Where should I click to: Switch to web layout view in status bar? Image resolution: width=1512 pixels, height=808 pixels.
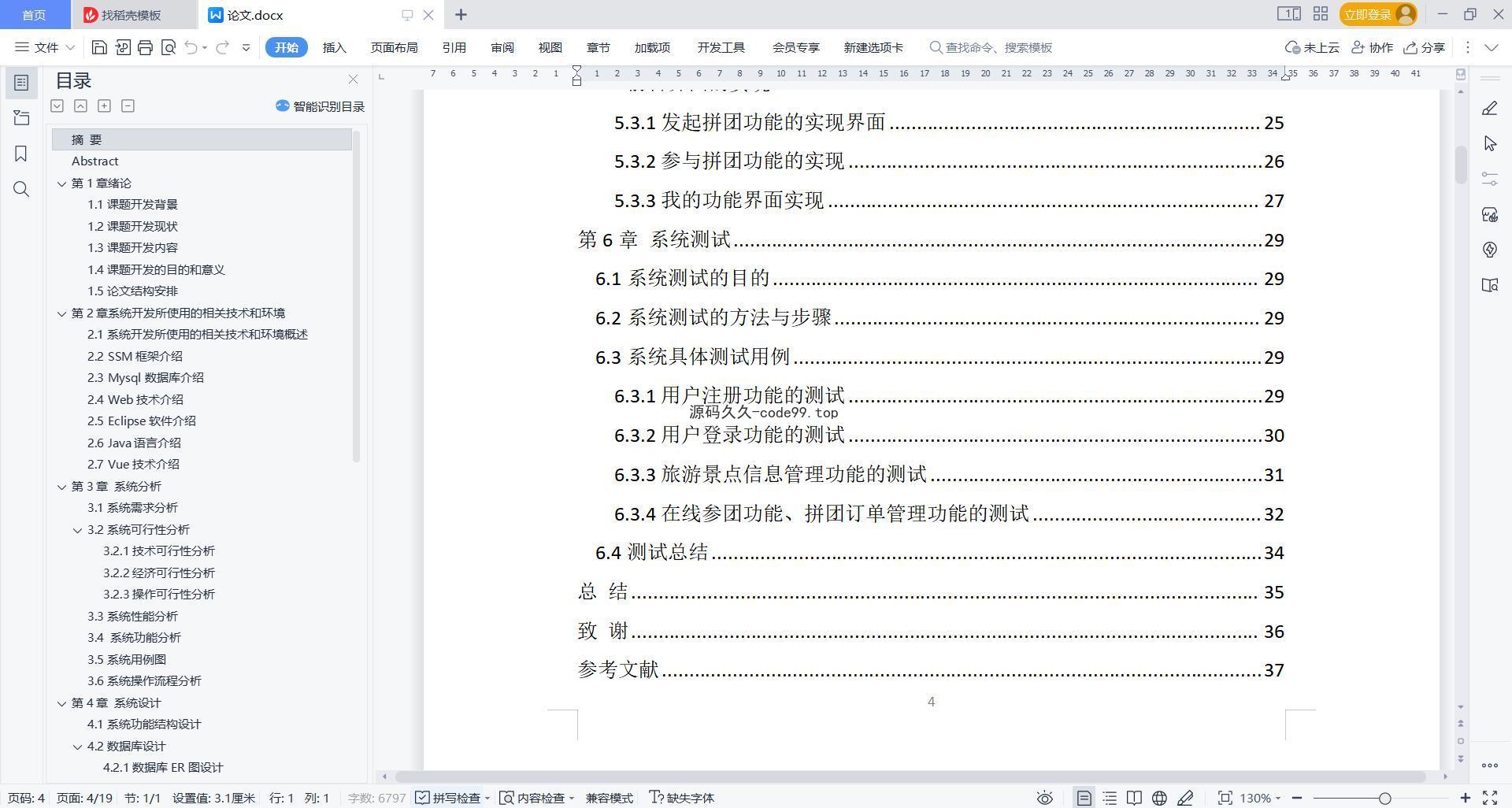tap(1159, 798)
